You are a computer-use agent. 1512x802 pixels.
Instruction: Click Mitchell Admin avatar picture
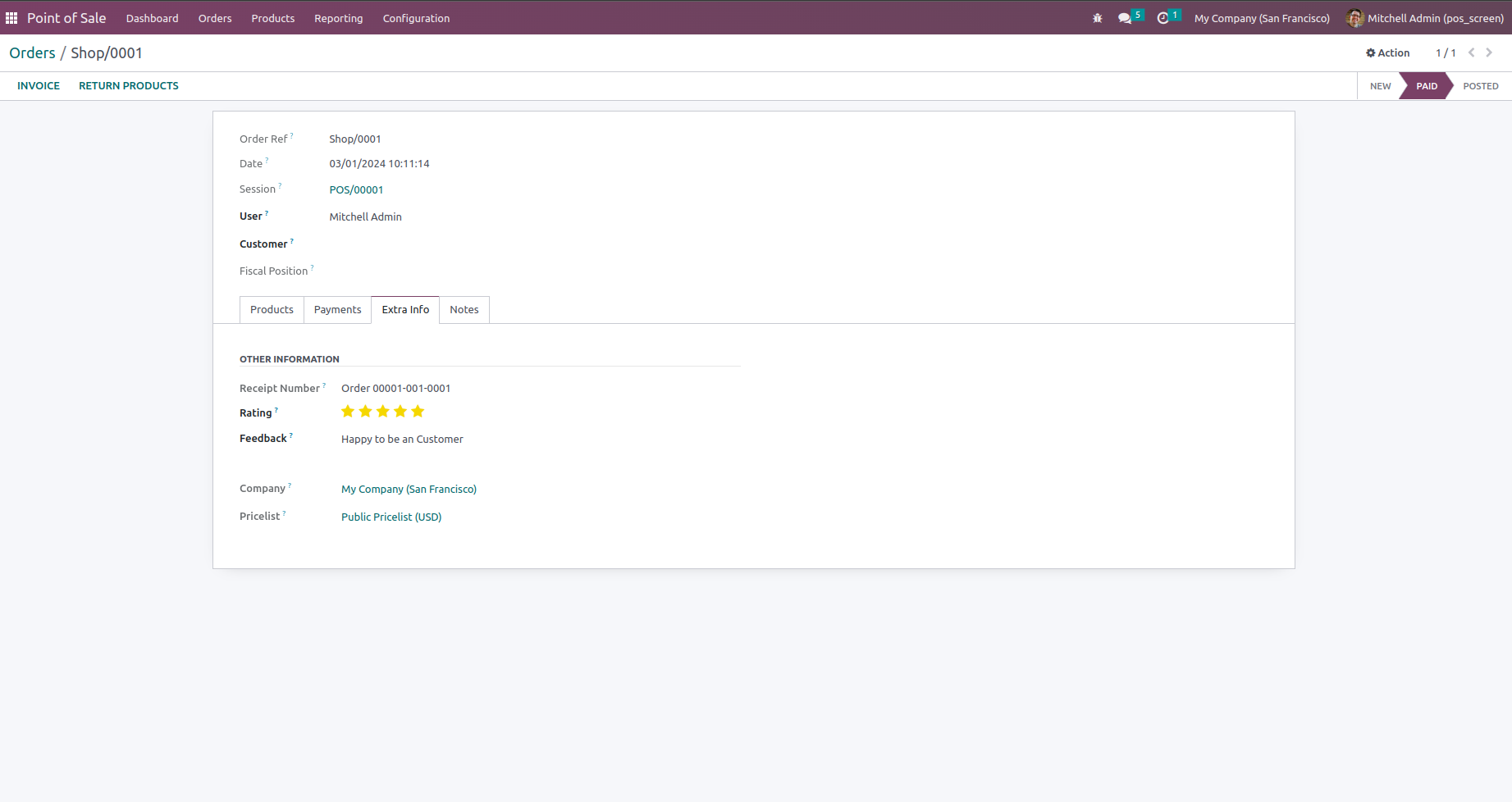[1354, 18]
